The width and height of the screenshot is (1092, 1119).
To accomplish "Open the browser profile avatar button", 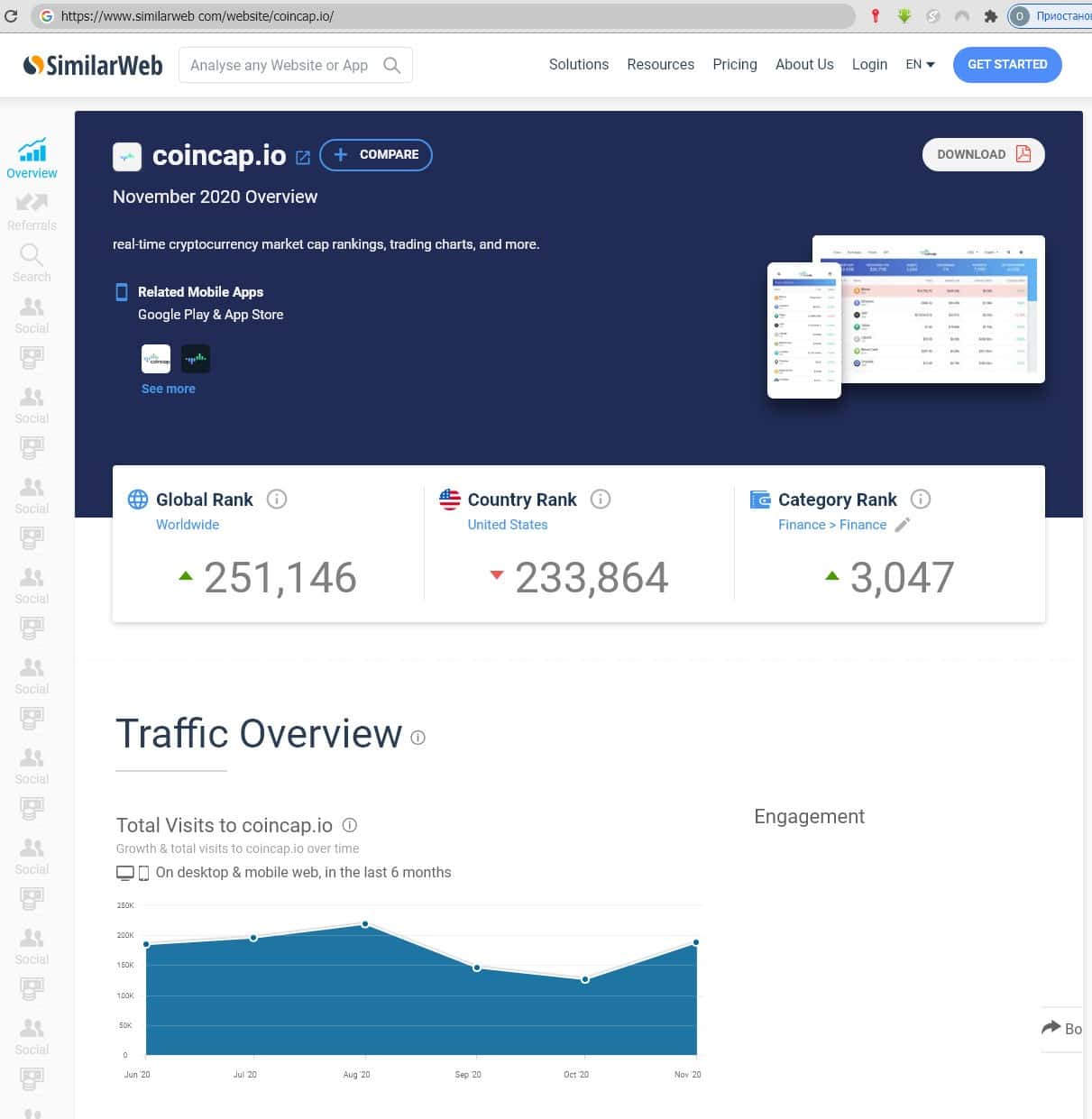I will (x=1020, y=15).
